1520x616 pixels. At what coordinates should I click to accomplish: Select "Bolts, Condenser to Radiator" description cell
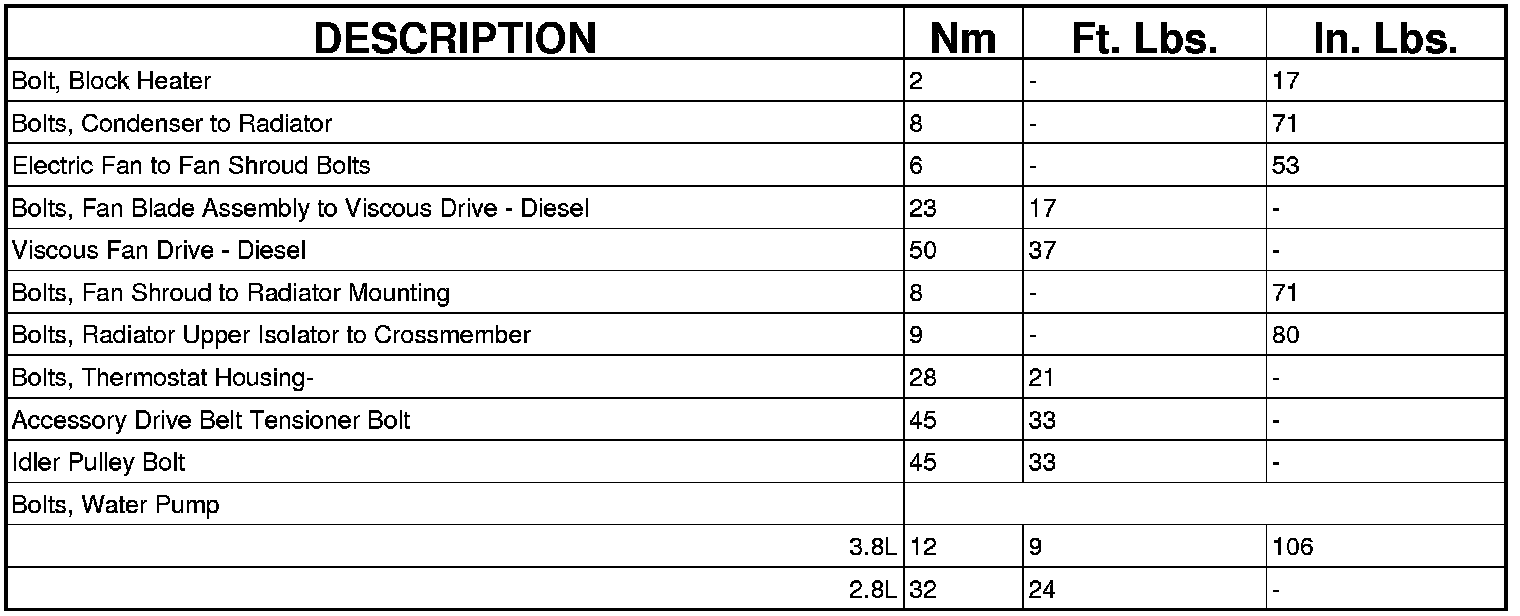click(172, 124)
